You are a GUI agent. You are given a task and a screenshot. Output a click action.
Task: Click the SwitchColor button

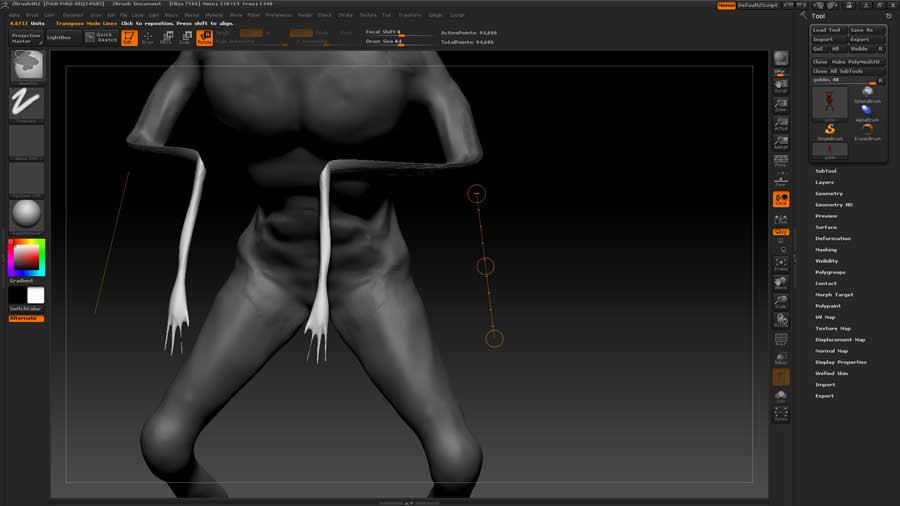(x=25, y=309)
